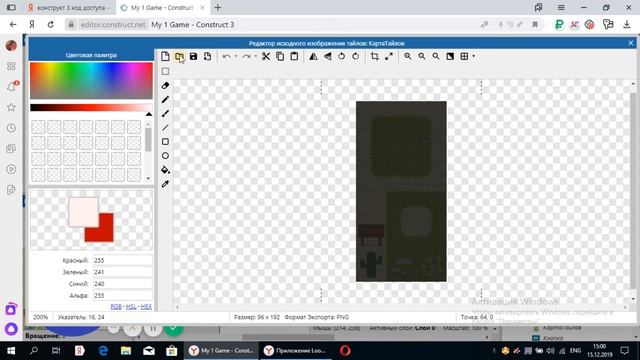Click the Альфа value input field
The height and width of the screenshot is (360, 640).
coord(122,296)
